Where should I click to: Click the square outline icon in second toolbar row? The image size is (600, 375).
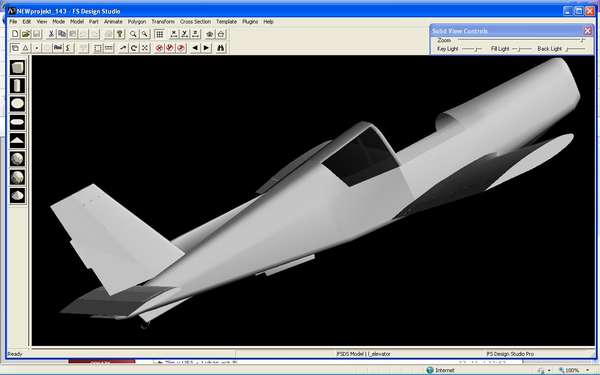(x=98, y=48)
